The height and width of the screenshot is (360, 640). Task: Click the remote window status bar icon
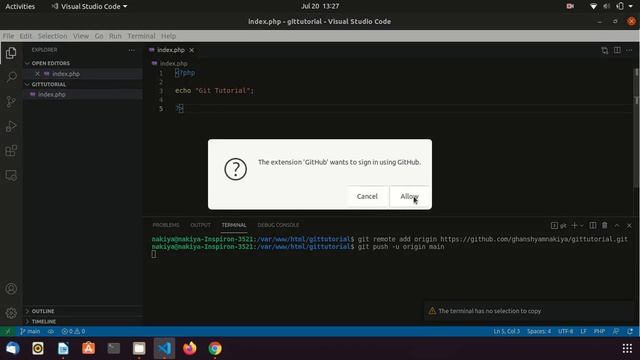(x=7, y=331)
